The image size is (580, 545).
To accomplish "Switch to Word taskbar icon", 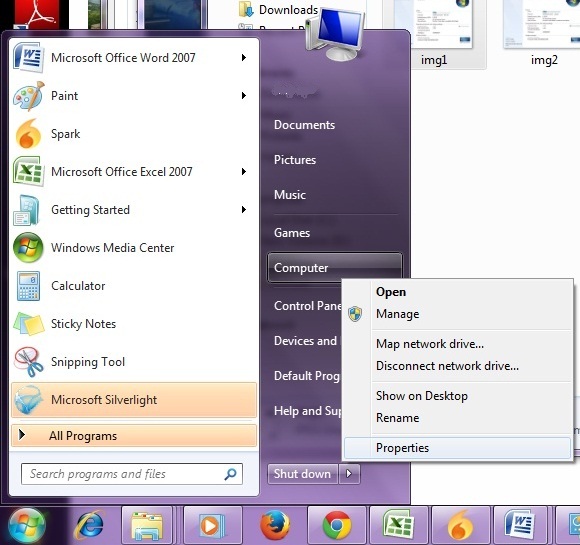I will pyautogui.click(x=520, y=525).
